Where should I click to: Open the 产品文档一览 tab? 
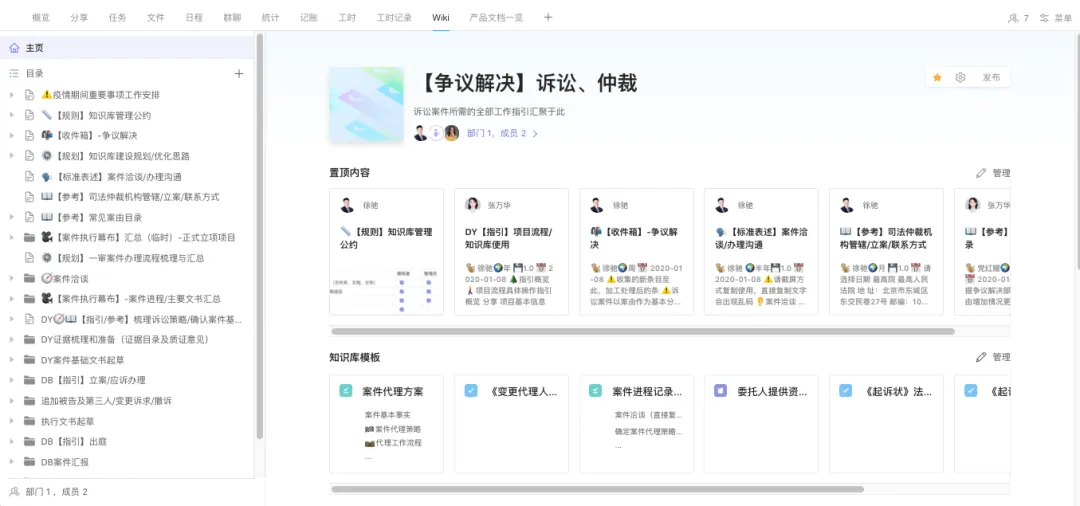coord(496,18)
